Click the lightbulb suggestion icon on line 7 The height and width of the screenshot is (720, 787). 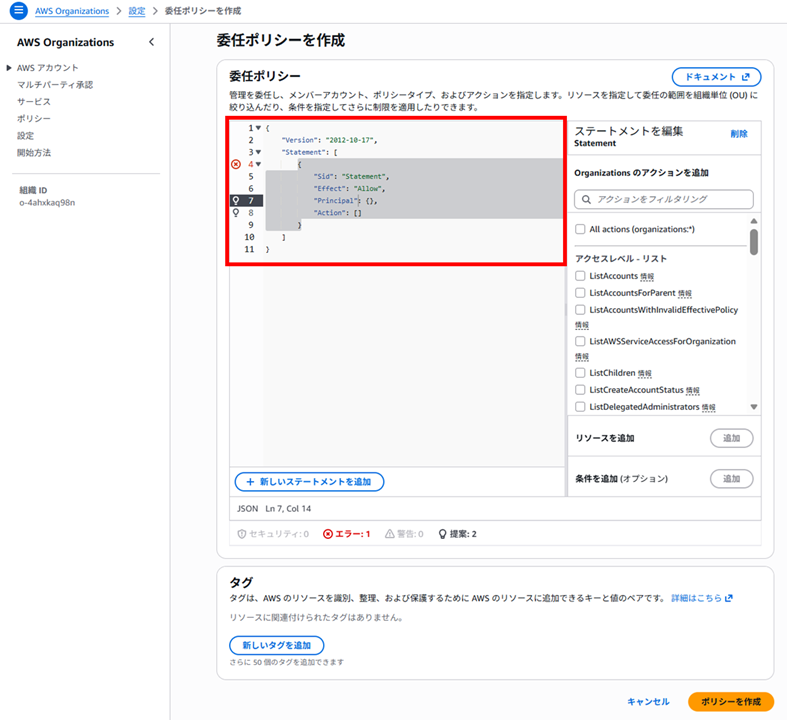pyautogui.click(x=236, y=201)
